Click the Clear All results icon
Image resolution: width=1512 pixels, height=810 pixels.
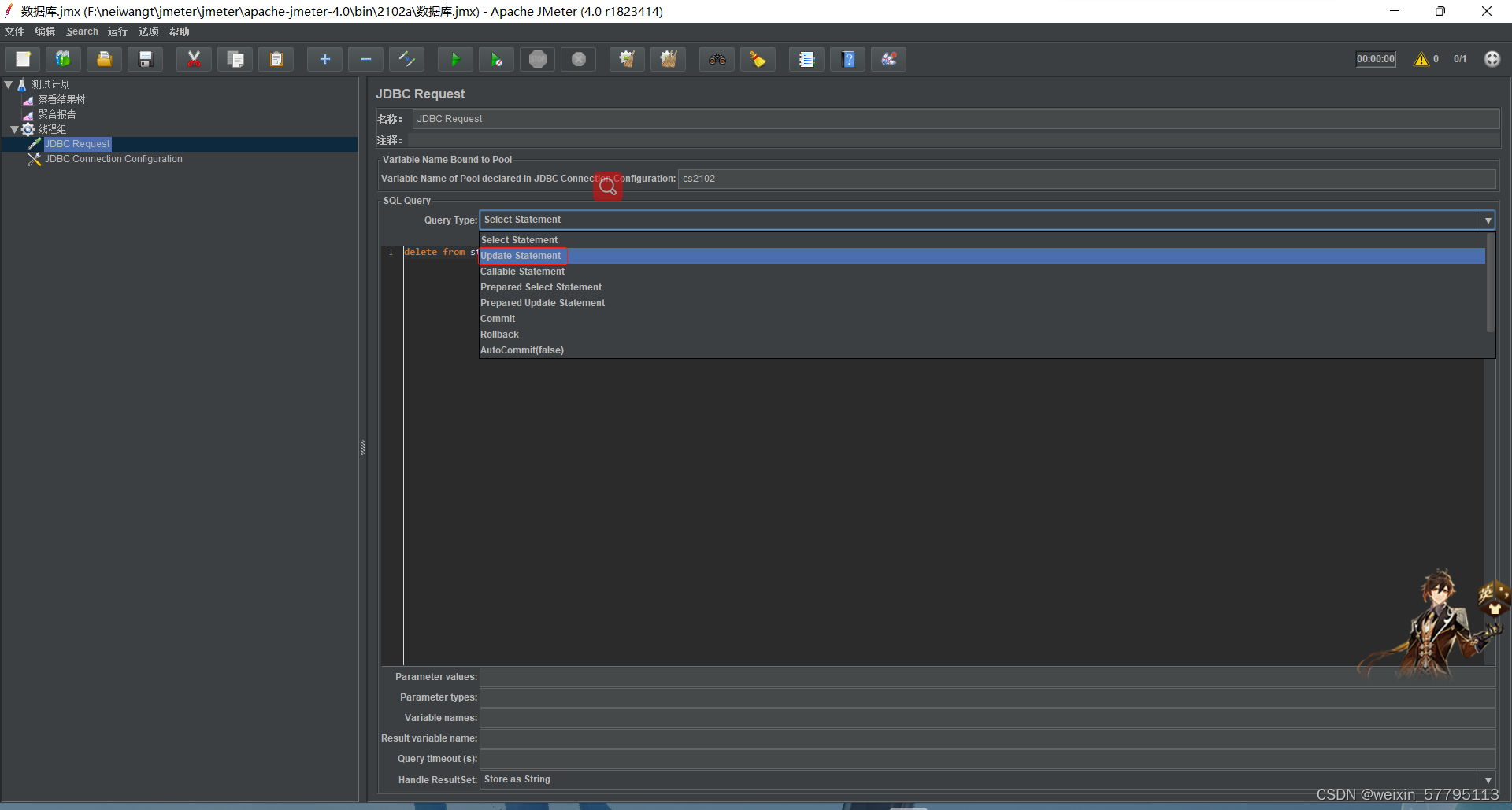point(668,59)
